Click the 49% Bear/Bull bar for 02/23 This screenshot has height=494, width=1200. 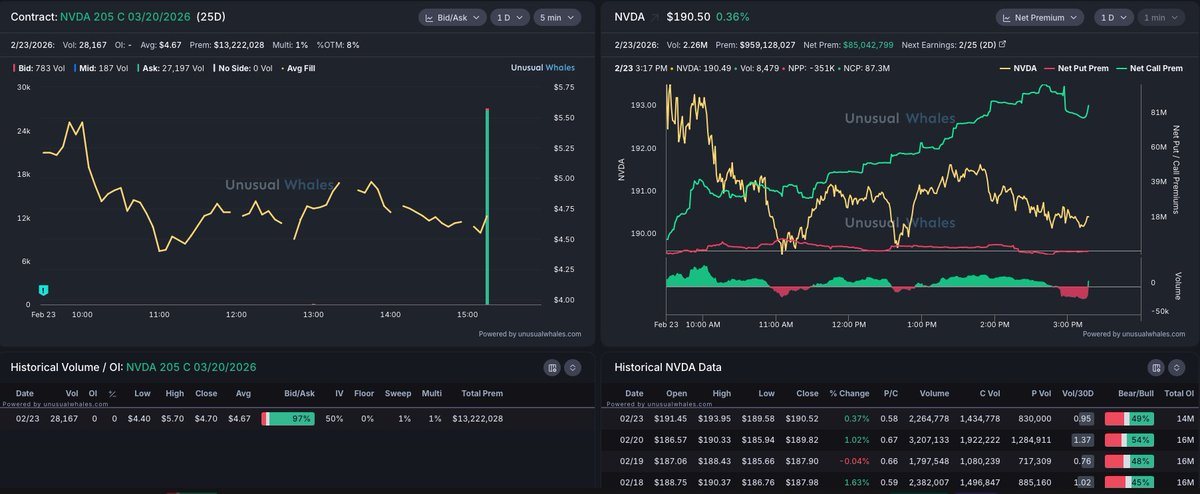point(1131,419)
